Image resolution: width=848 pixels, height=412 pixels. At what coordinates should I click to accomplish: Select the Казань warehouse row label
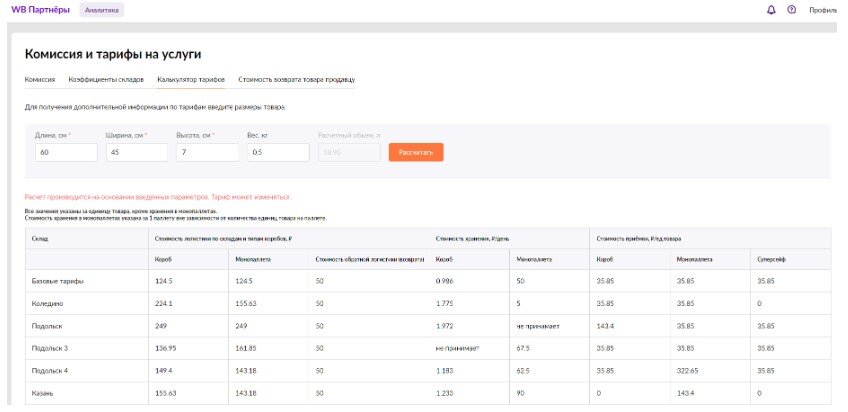(x=43, y=394)
